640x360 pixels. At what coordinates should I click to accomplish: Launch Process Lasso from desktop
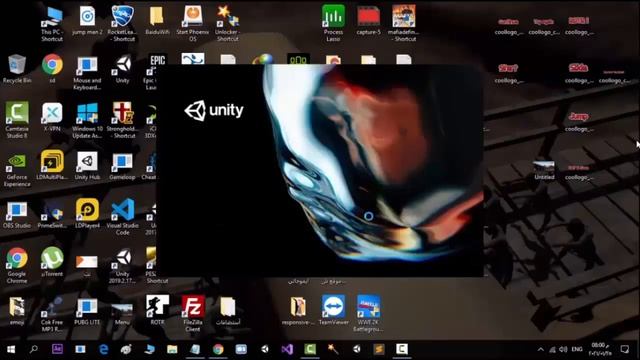(x=333, y=24)
